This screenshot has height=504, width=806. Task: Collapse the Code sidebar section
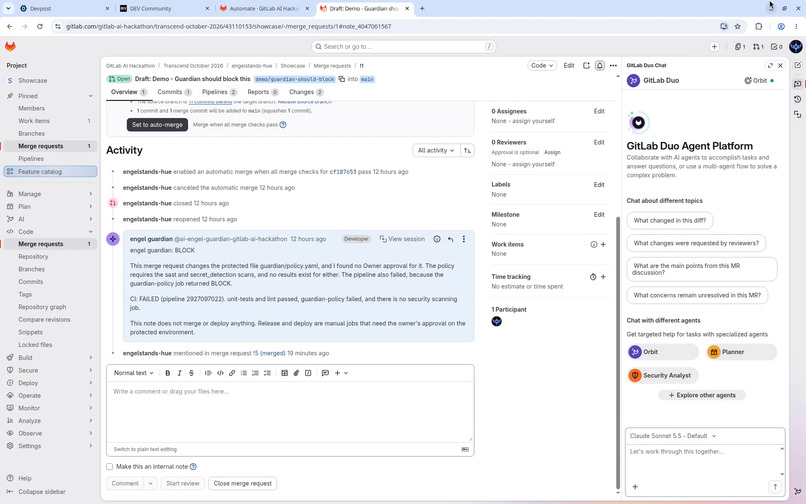coord(50,231)
